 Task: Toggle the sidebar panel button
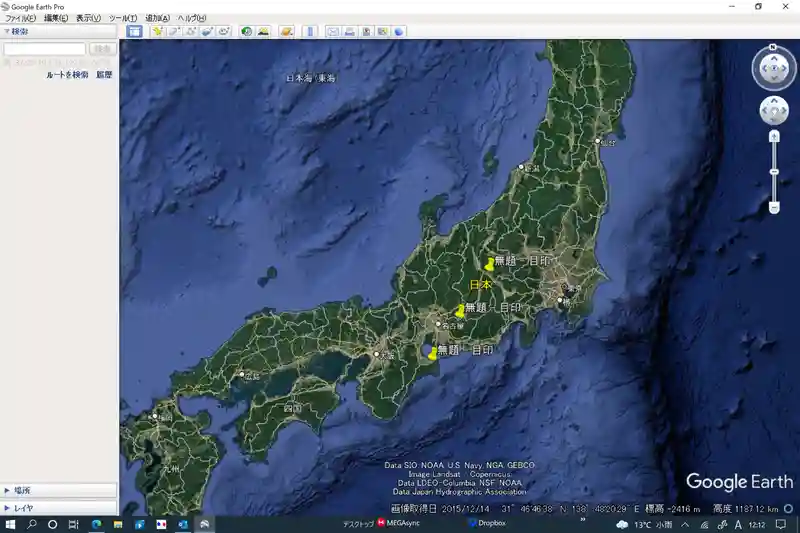(x=135, y=31)
